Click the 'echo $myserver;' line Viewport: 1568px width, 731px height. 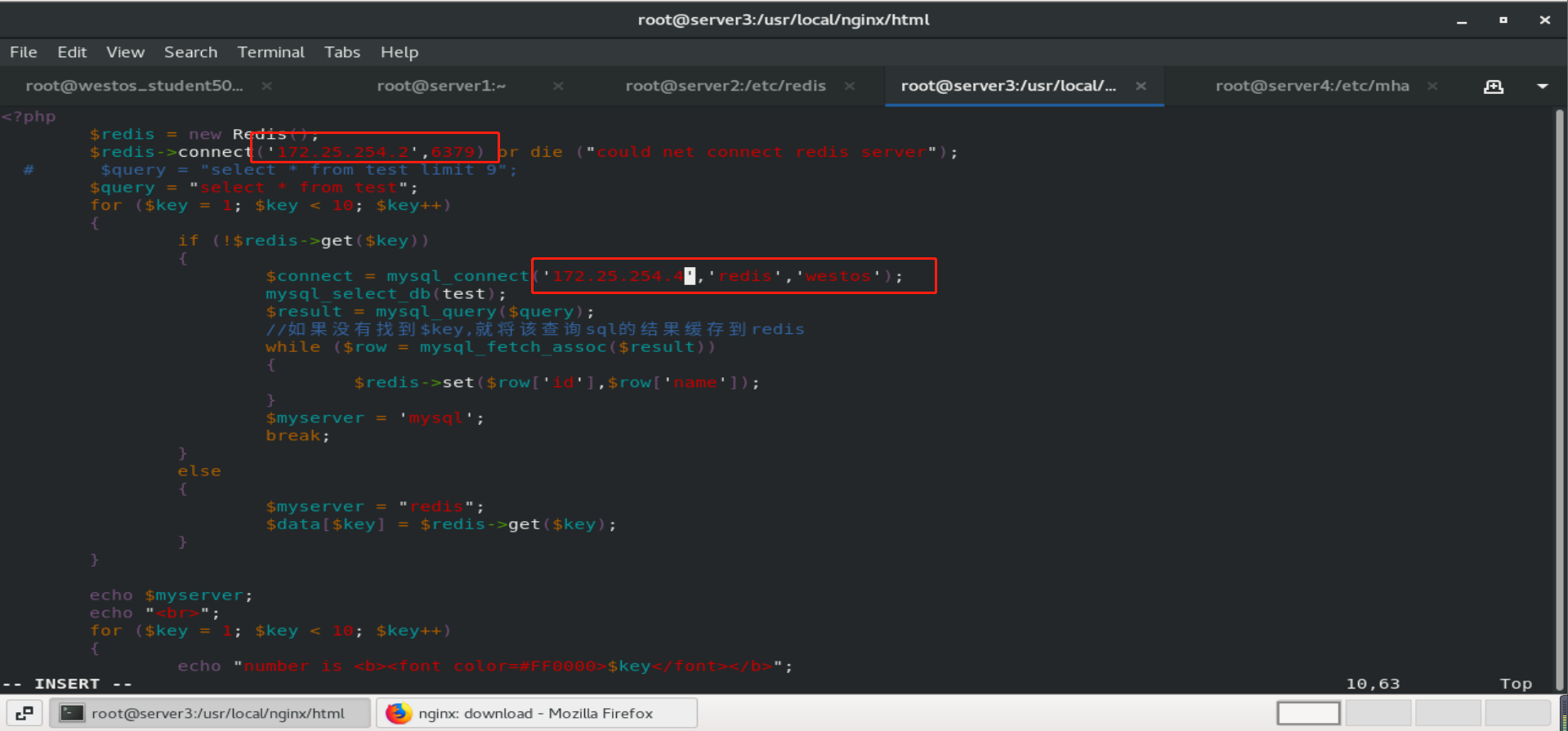(172, 595)
